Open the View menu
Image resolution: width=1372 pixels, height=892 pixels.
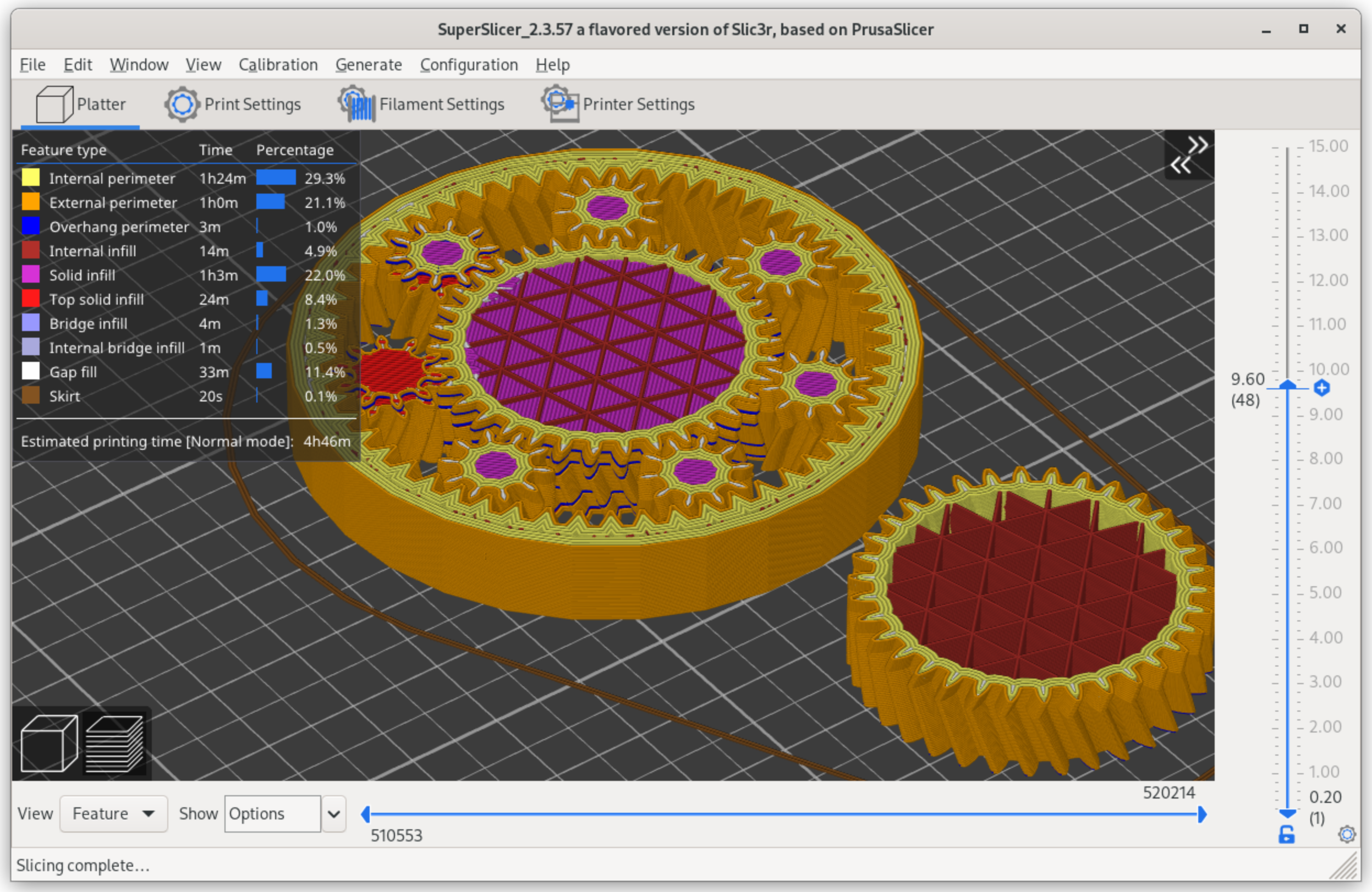pos(203,64)
